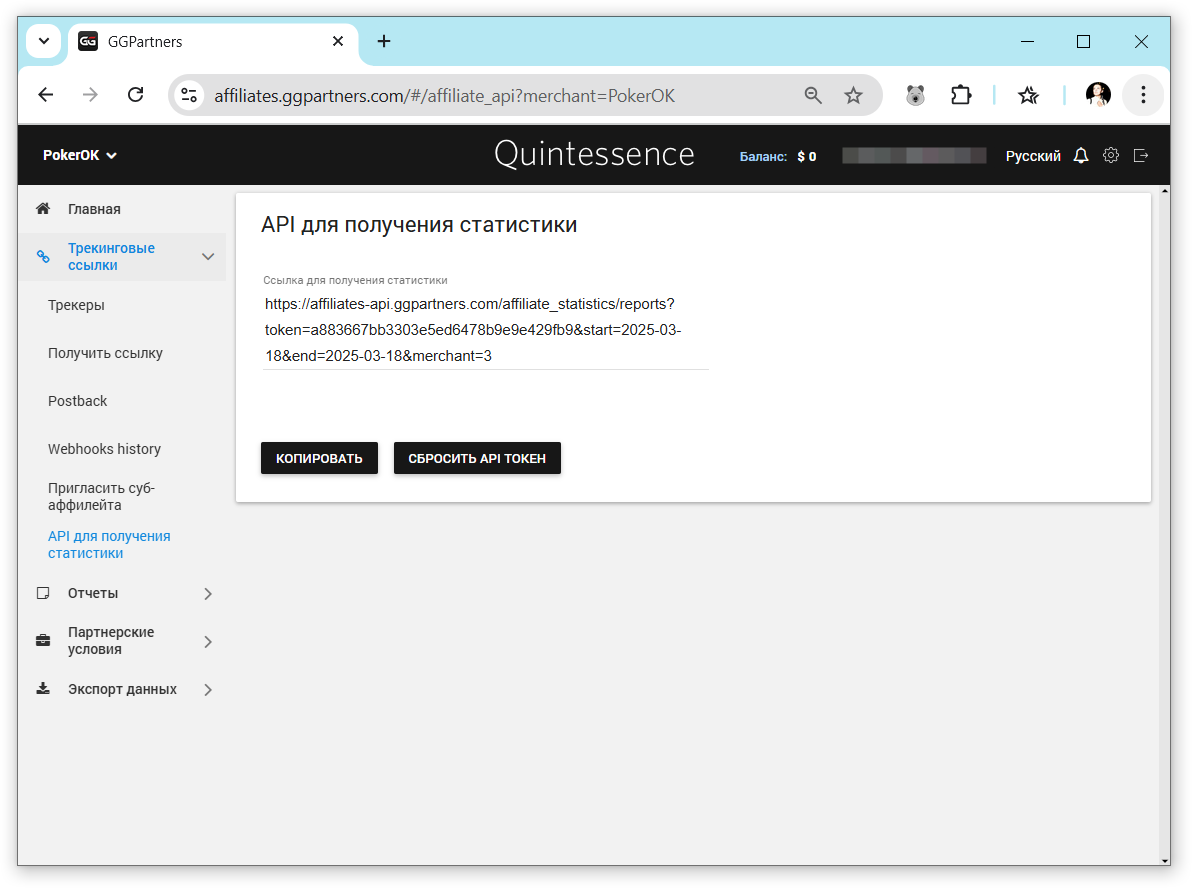Bookmark this page with the star
This screenshot has height=888, width=1192.
[853, 96]
